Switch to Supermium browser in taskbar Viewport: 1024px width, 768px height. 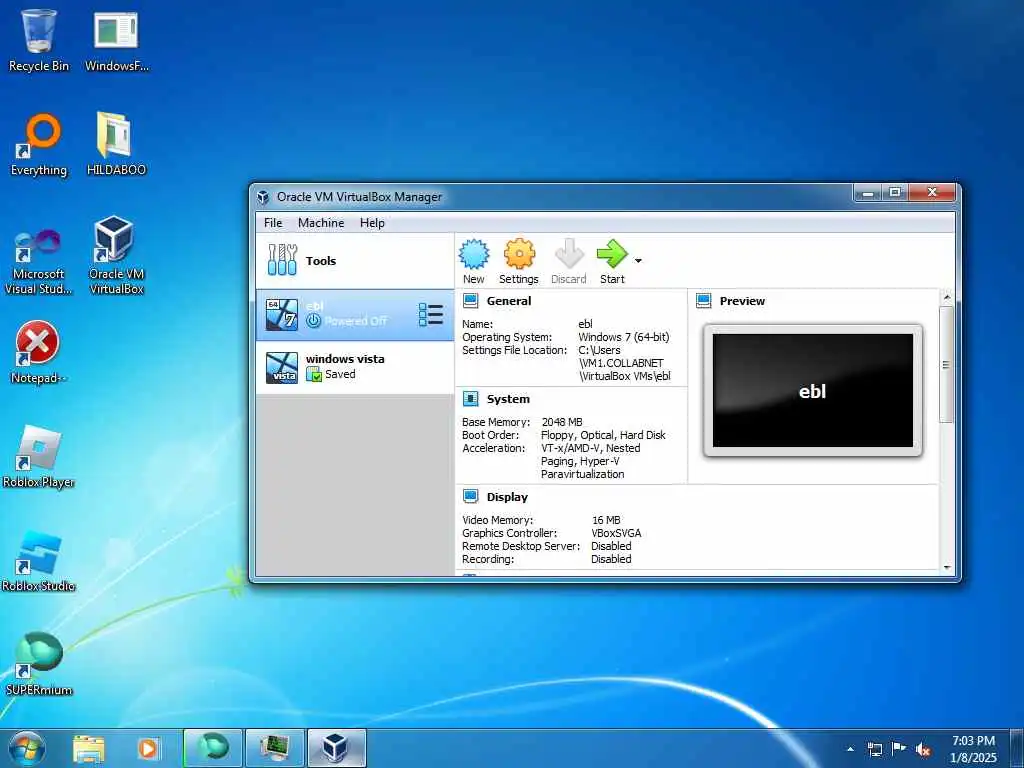click(213, 748)
